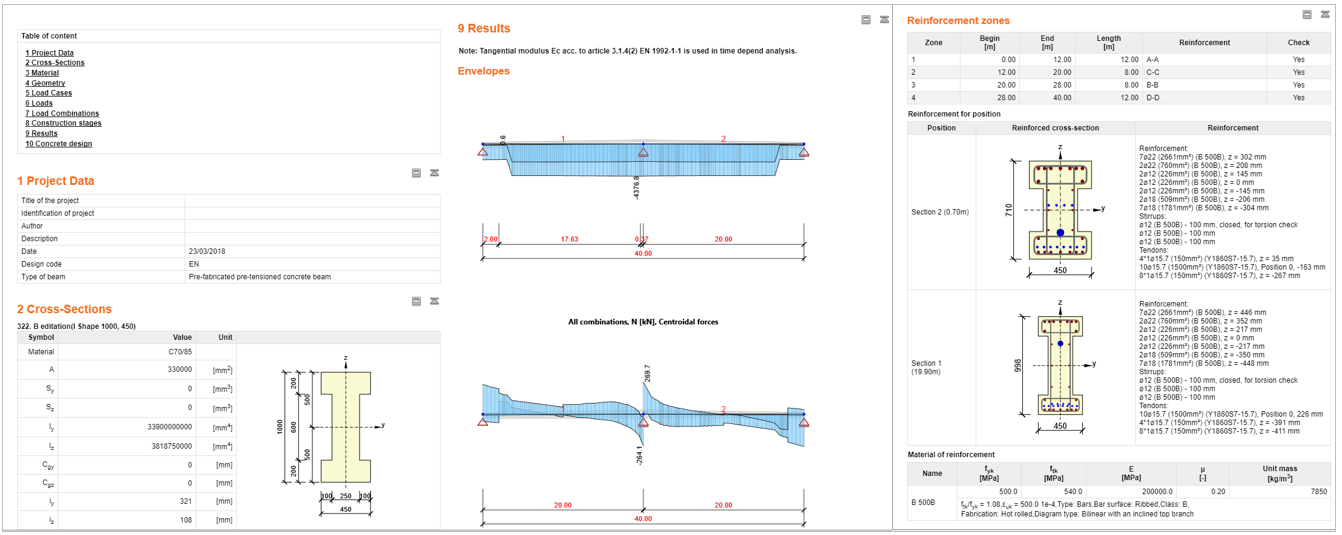
Task: Click the Section 2 reinforced cross-section image
Action: 1060,210
